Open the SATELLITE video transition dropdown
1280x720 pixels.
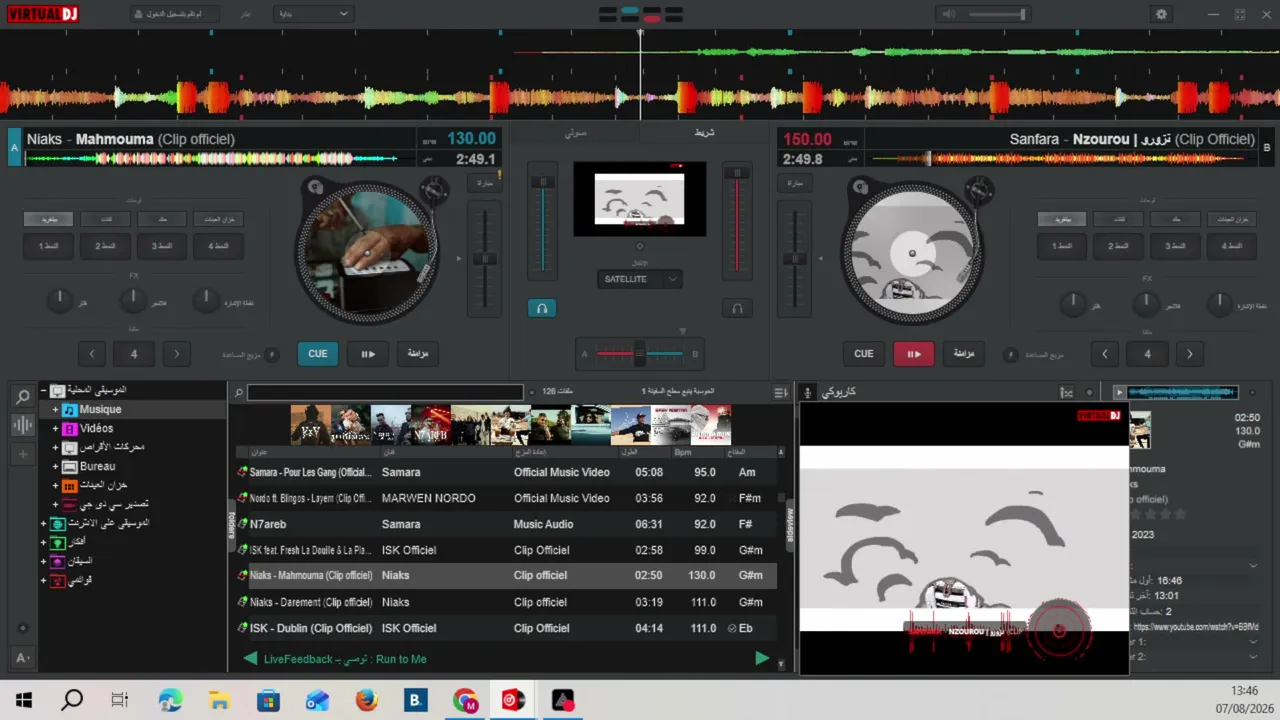[640, 279]
